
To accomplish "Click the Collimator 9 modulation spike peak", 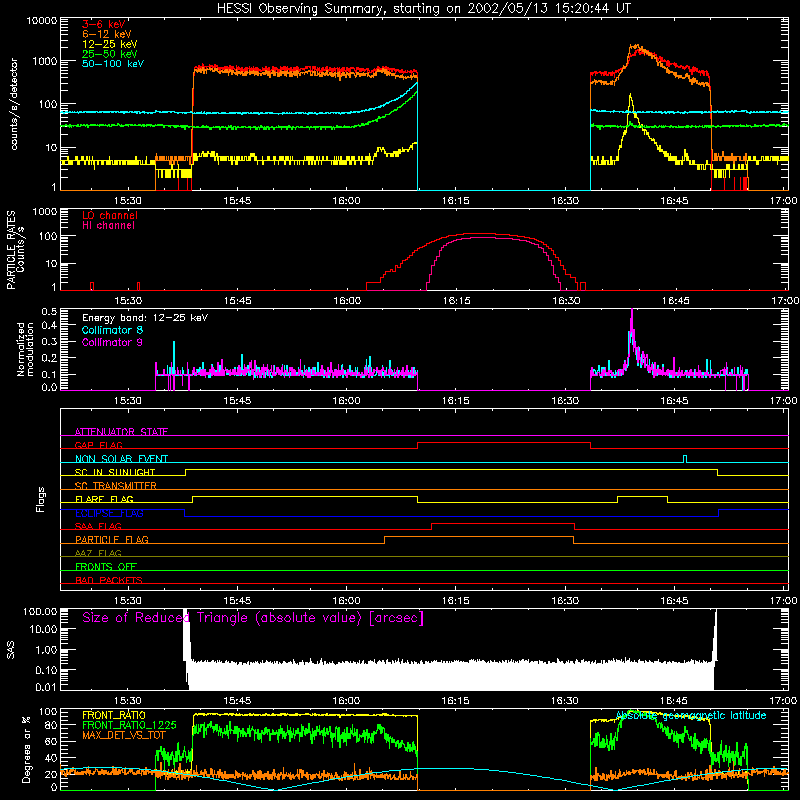I will 632,311.
